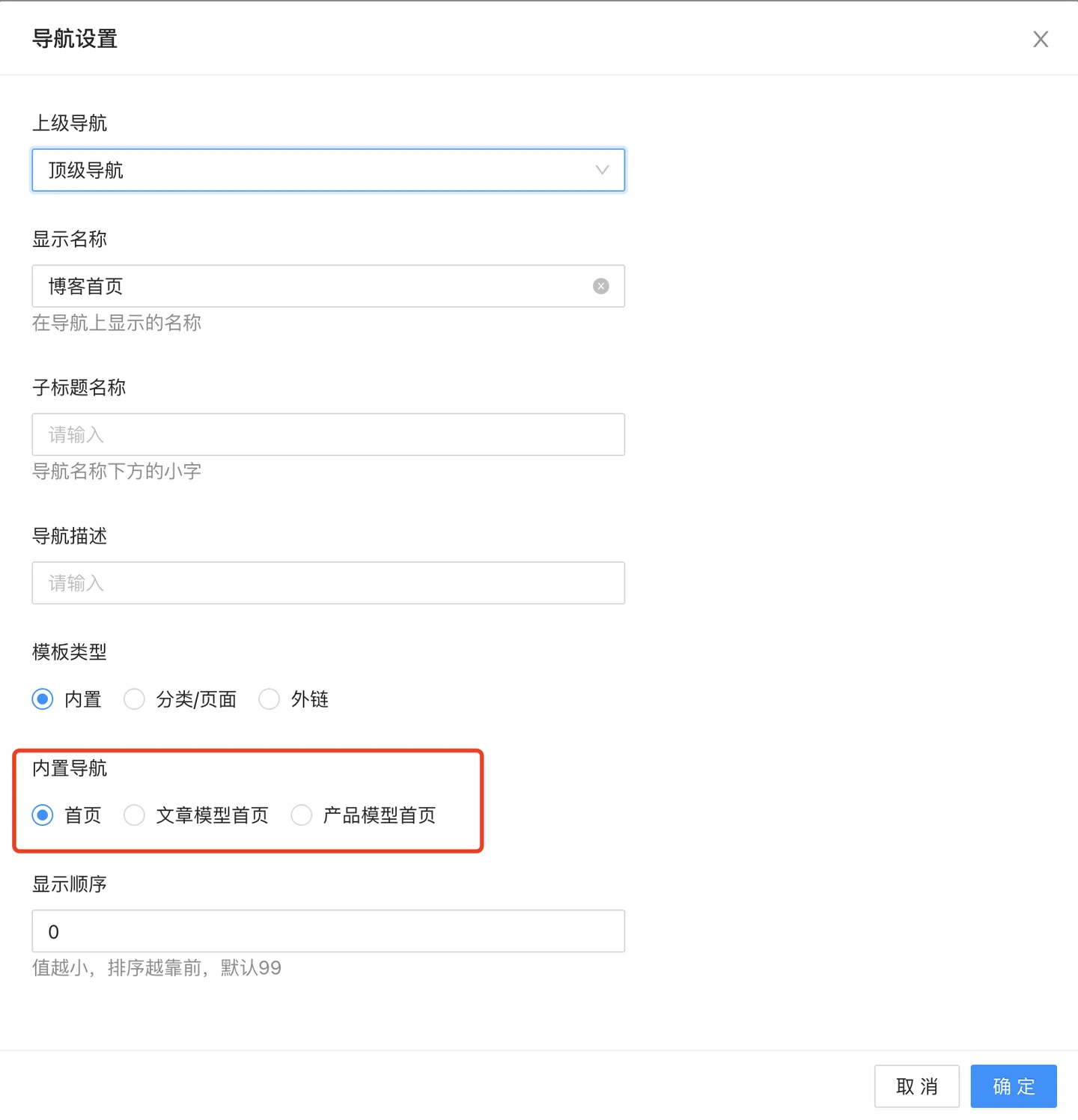Click the chevron arrow in the 上级导航 dropdown
The width and height of the screenshot is (1078, 1120).
point(602,170)
